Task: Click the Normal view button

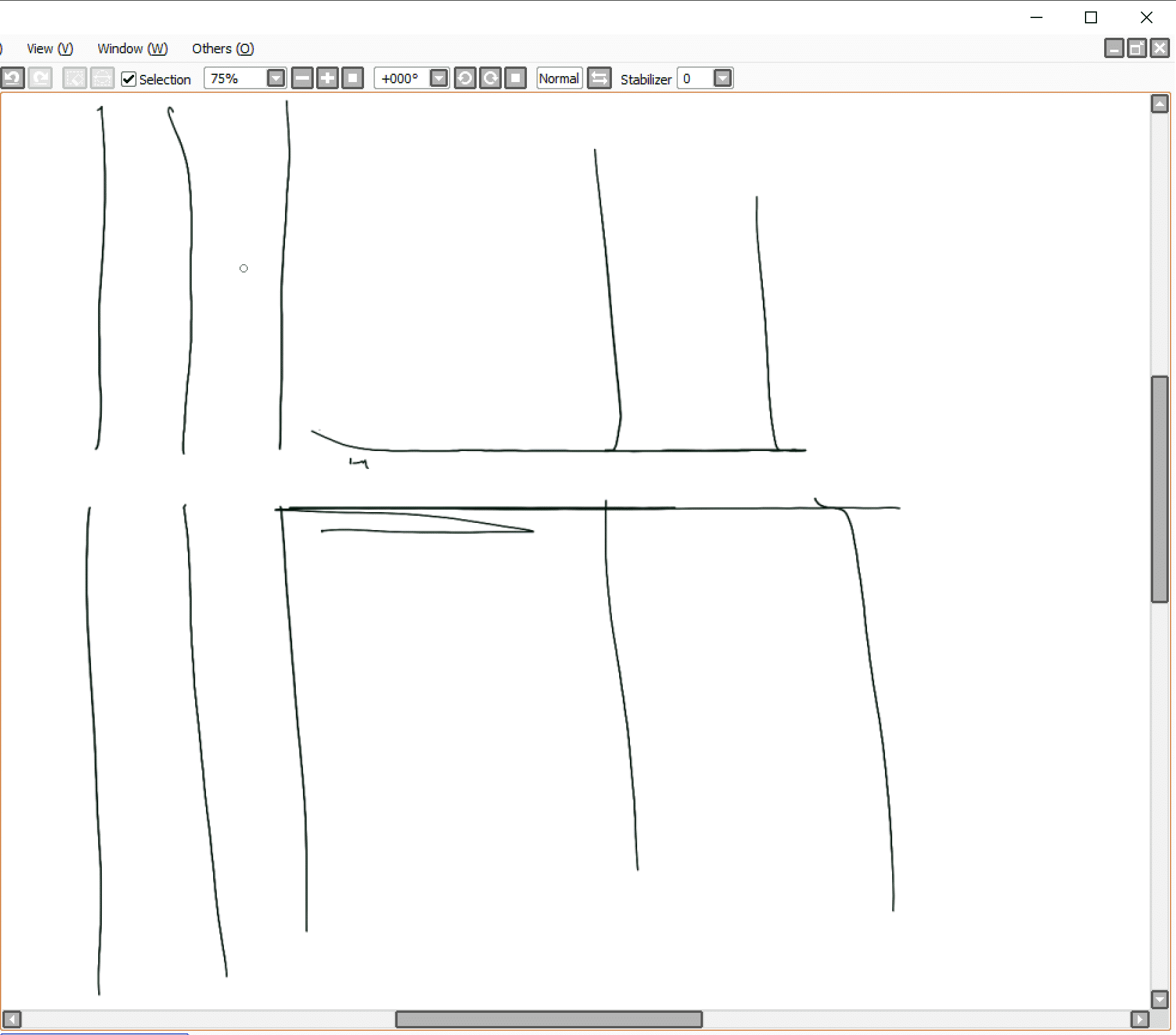Action: click(x=559, y=78)
